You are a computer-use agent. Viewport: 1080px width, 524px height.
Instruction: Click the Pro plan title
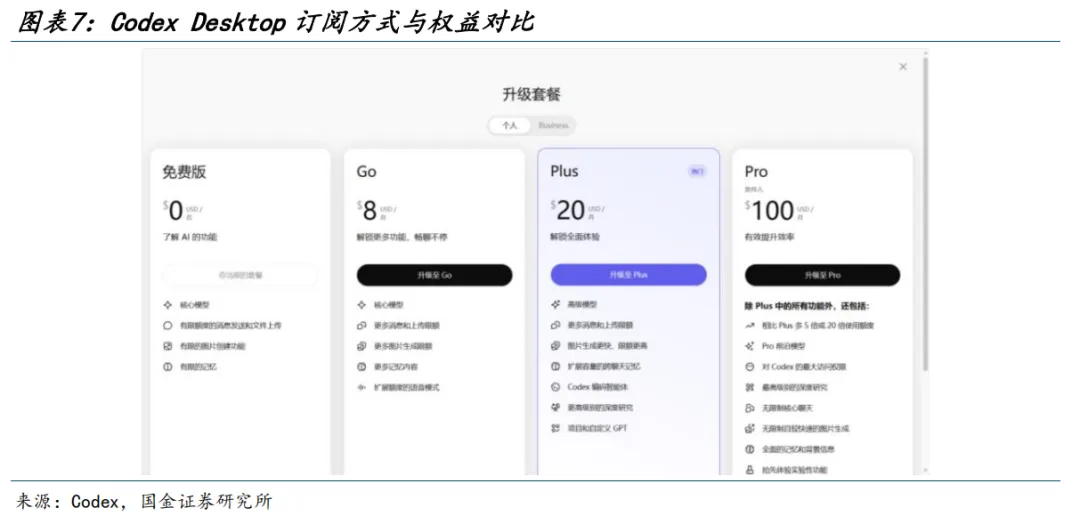click(x=756, y=171)
